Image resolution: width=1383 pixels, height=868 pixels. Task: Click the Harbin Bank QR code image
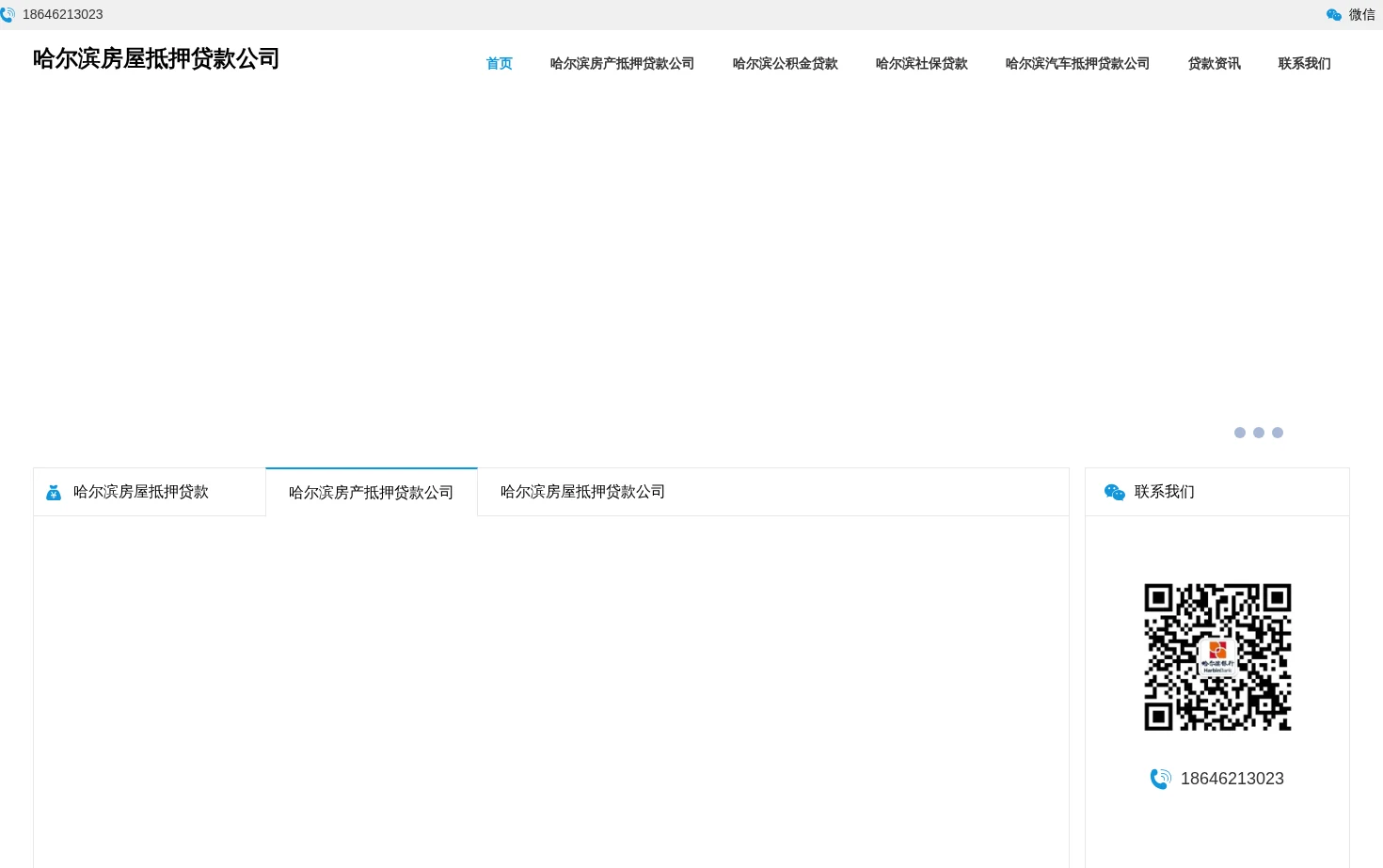pos(1217,656)
